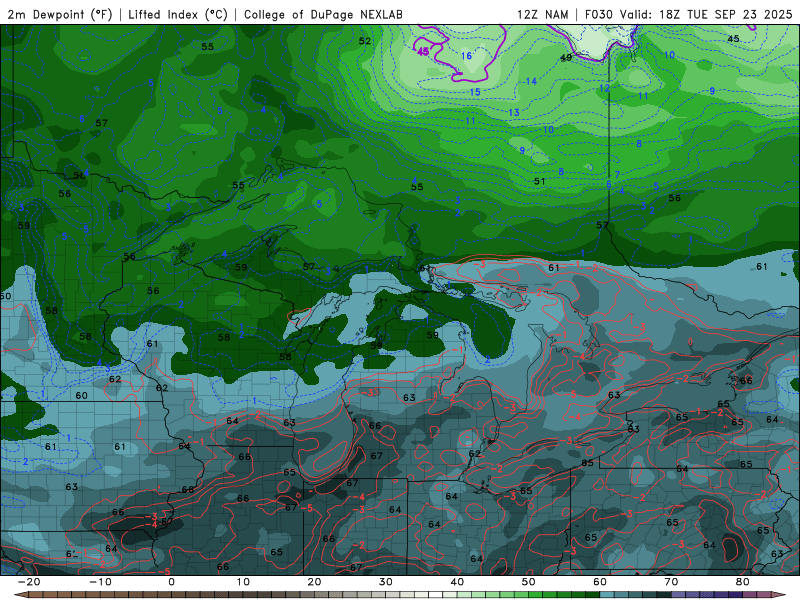The width and height of the screenshot is (800, 600).
Task: Click the blue "16" lifted index label
Action: coord(466,56)
